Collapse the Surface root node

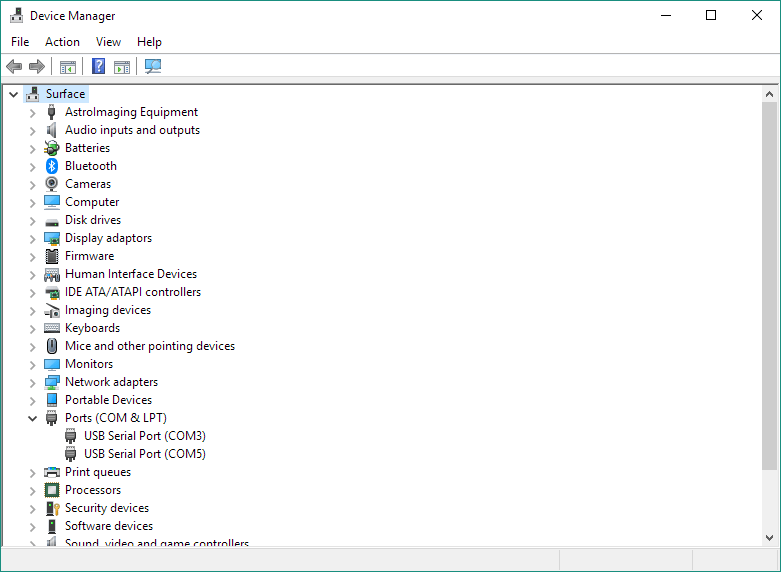pyautogui.click(x=13, y=94)
